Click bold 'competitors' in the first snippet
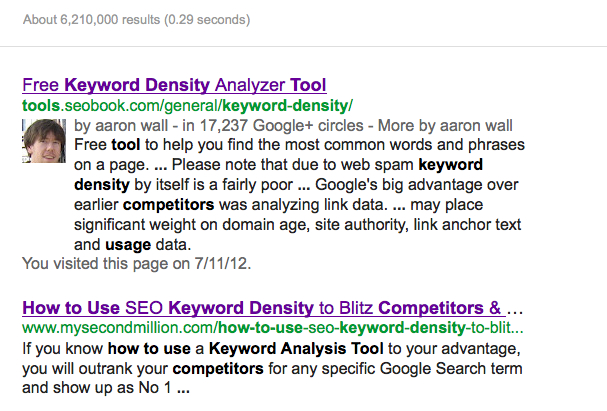 pyautogui.click(x=168, y=205)
